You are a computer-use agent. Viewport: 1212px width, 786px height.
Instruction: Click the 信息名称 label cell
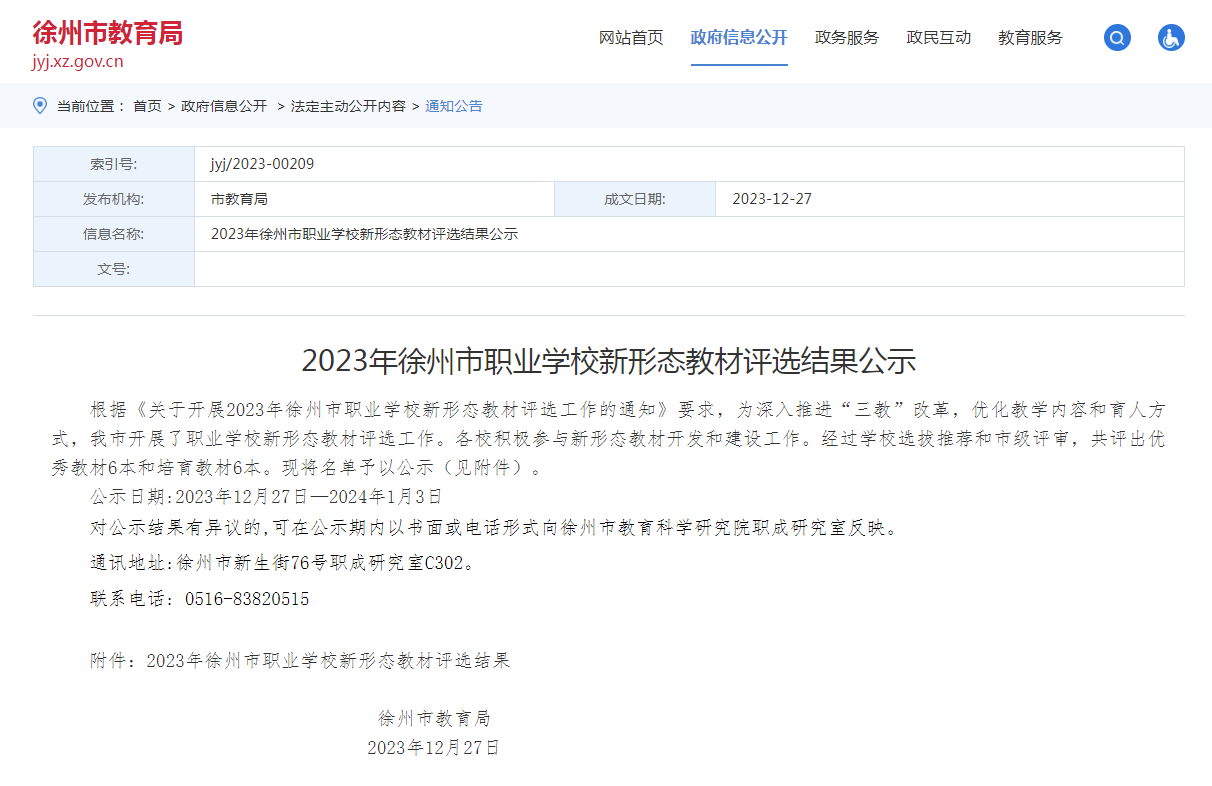[x=114, y=234]
